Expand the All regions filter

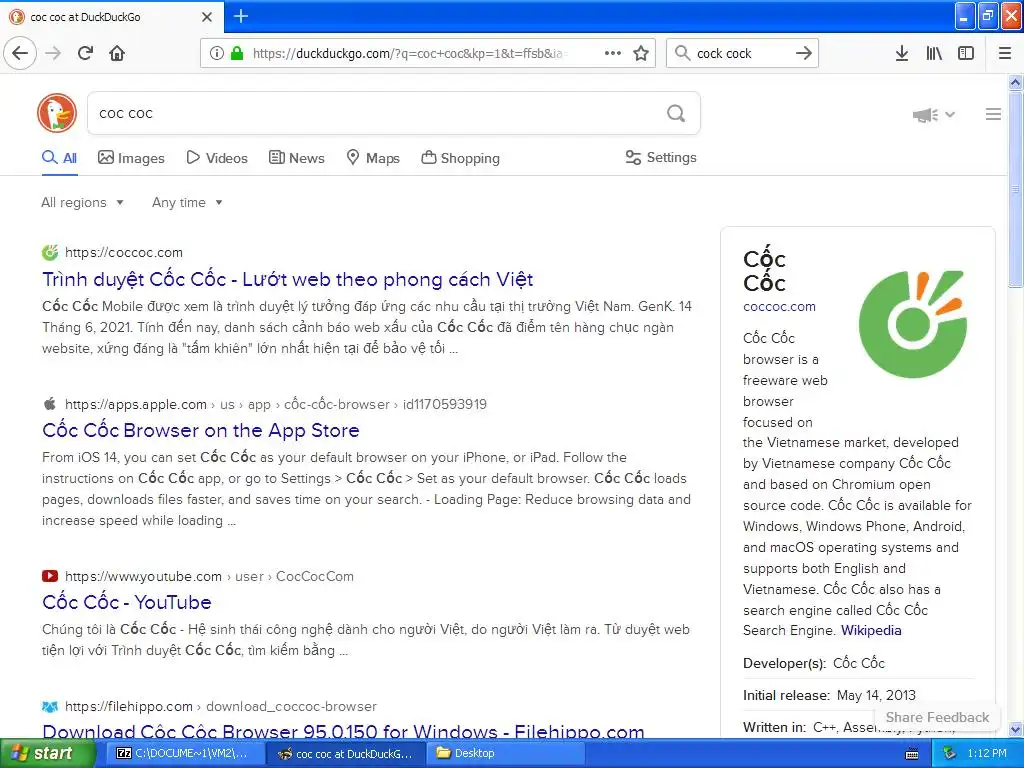coord(82,202)
